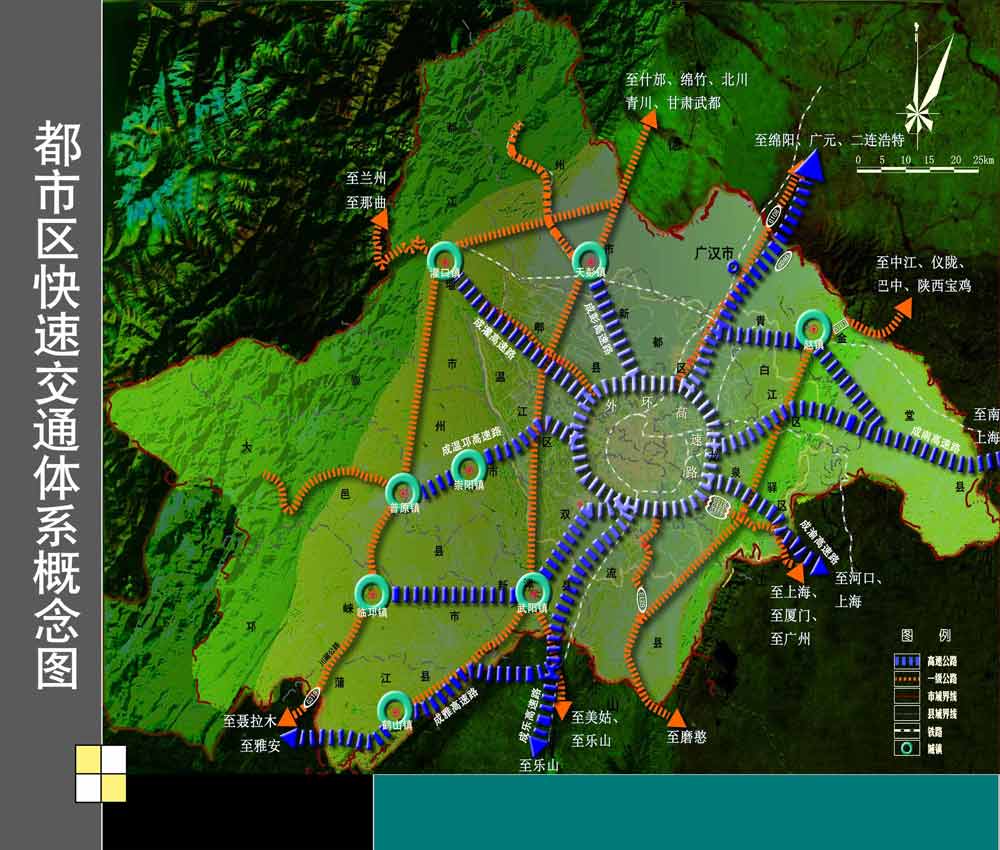The height and width of the screenshot is (850, 1000).
Task: Click the 晋原镇 town ring marker
Action: pyautogui.click(x=403, y=490)
